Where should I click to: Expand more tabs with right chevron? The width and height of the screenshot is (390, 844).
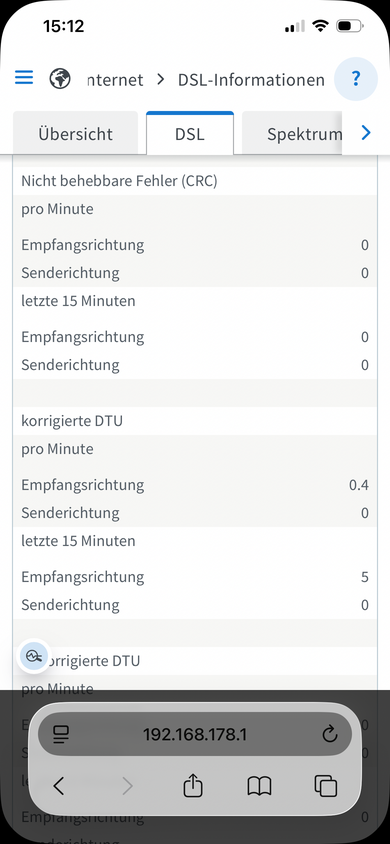[x=366, y=132]
